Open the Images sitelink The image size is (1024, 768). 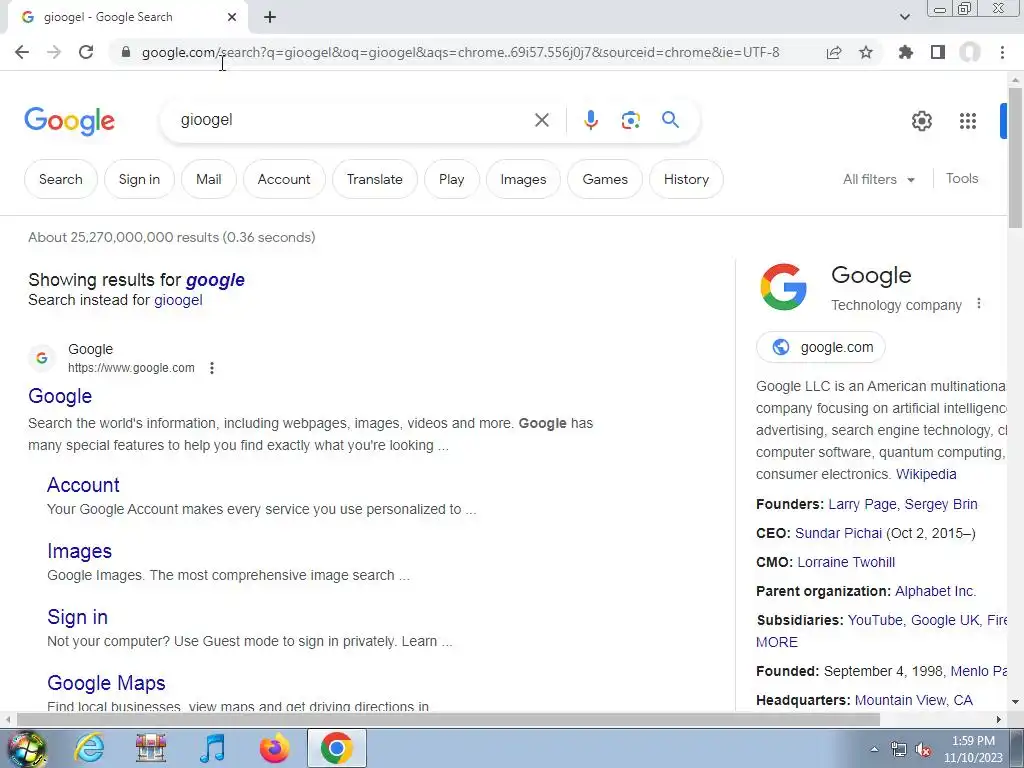click(79, 551)
